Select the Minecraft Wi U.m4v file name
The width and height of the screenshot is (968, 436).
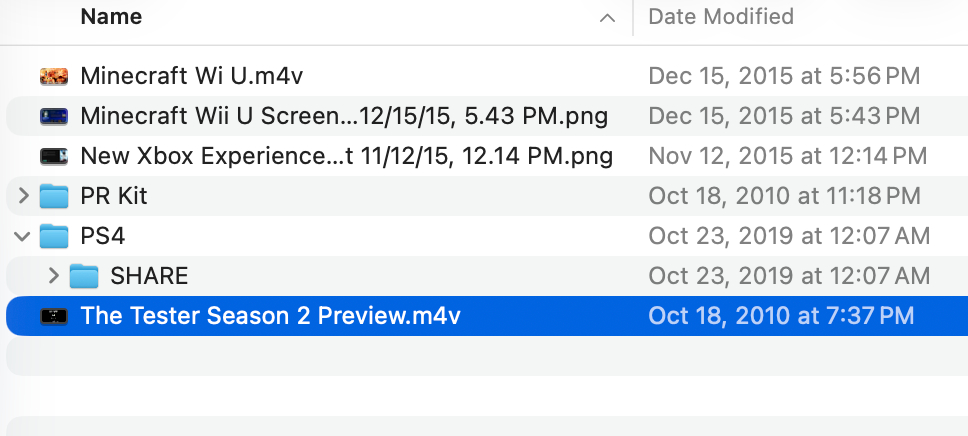coord(178,76)
